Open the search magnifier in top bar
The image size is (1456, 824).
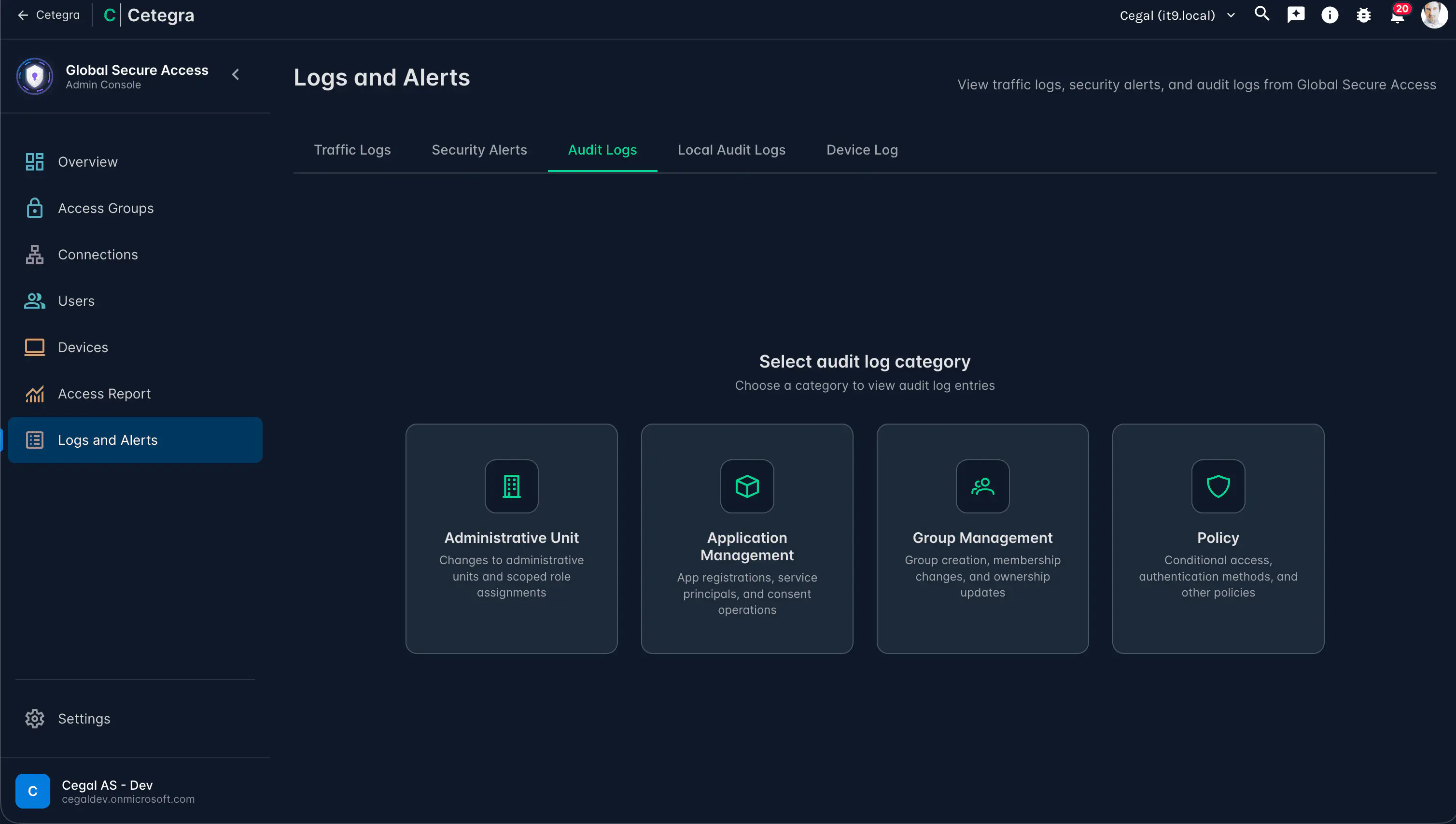pos(1262,14)
